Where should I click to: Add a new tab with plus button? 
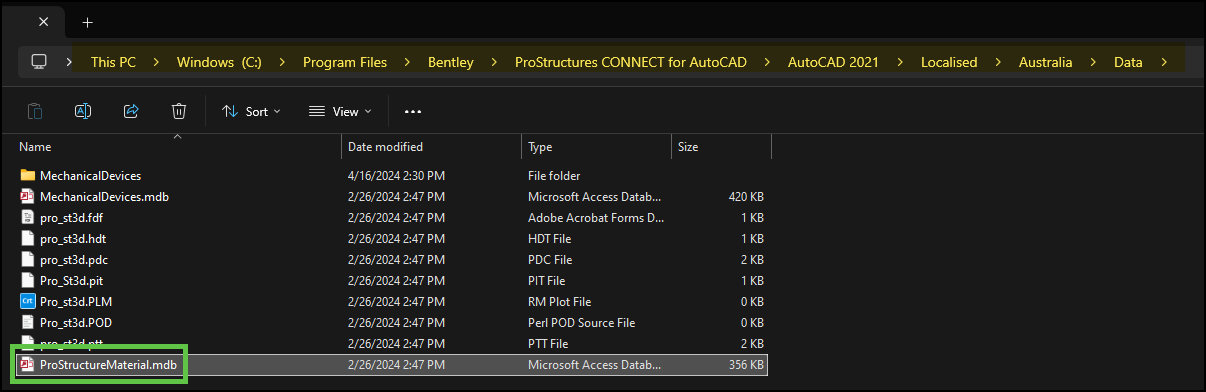click(87, 21)
